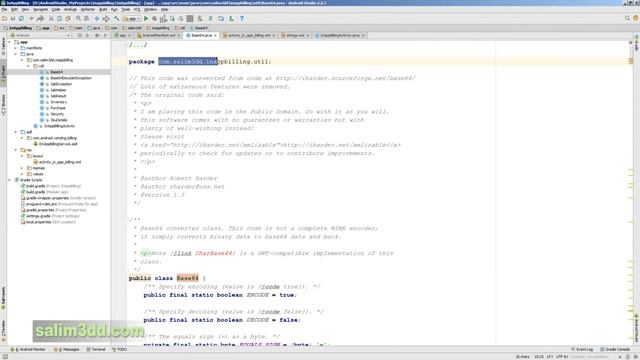Image resolution: width=640 pixels, height=360 pixels.
Task: Click the Help question mark icon
Action: (242, 18)
